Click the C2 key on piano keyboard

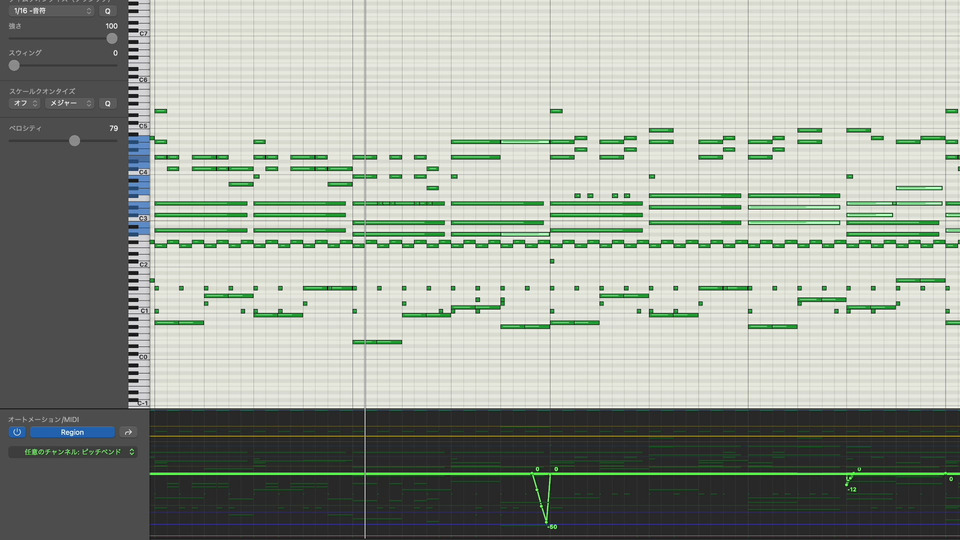coord(140,264)
